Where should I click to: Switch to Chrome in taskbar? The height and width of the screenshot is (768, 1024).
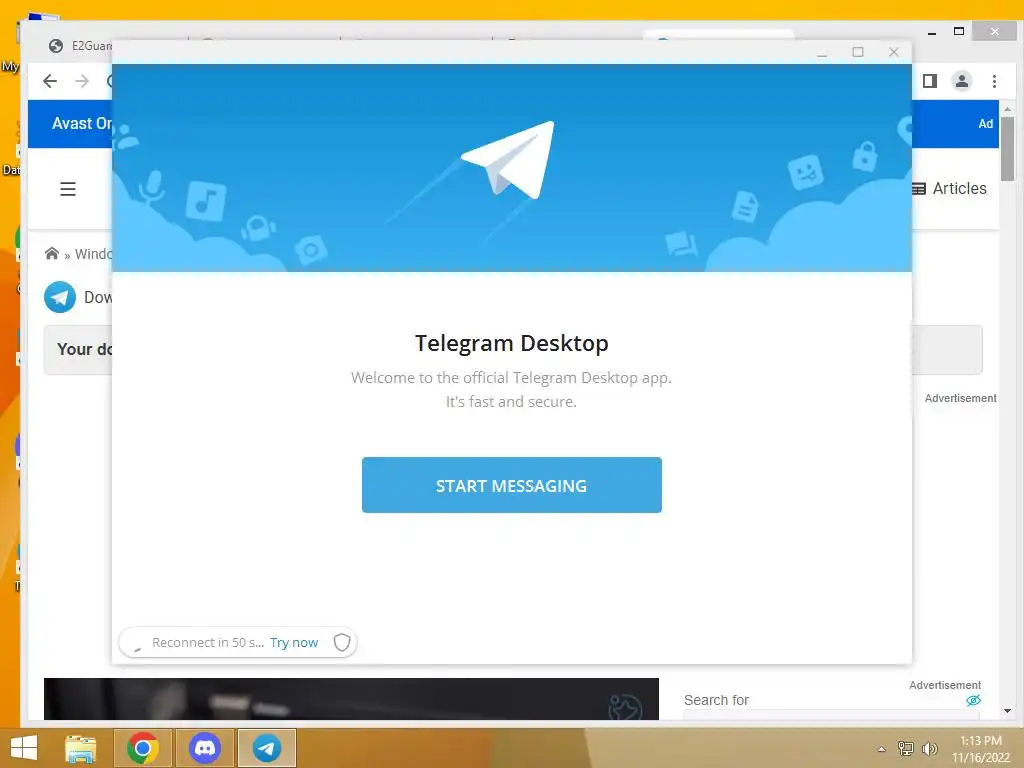pos(143,748)
